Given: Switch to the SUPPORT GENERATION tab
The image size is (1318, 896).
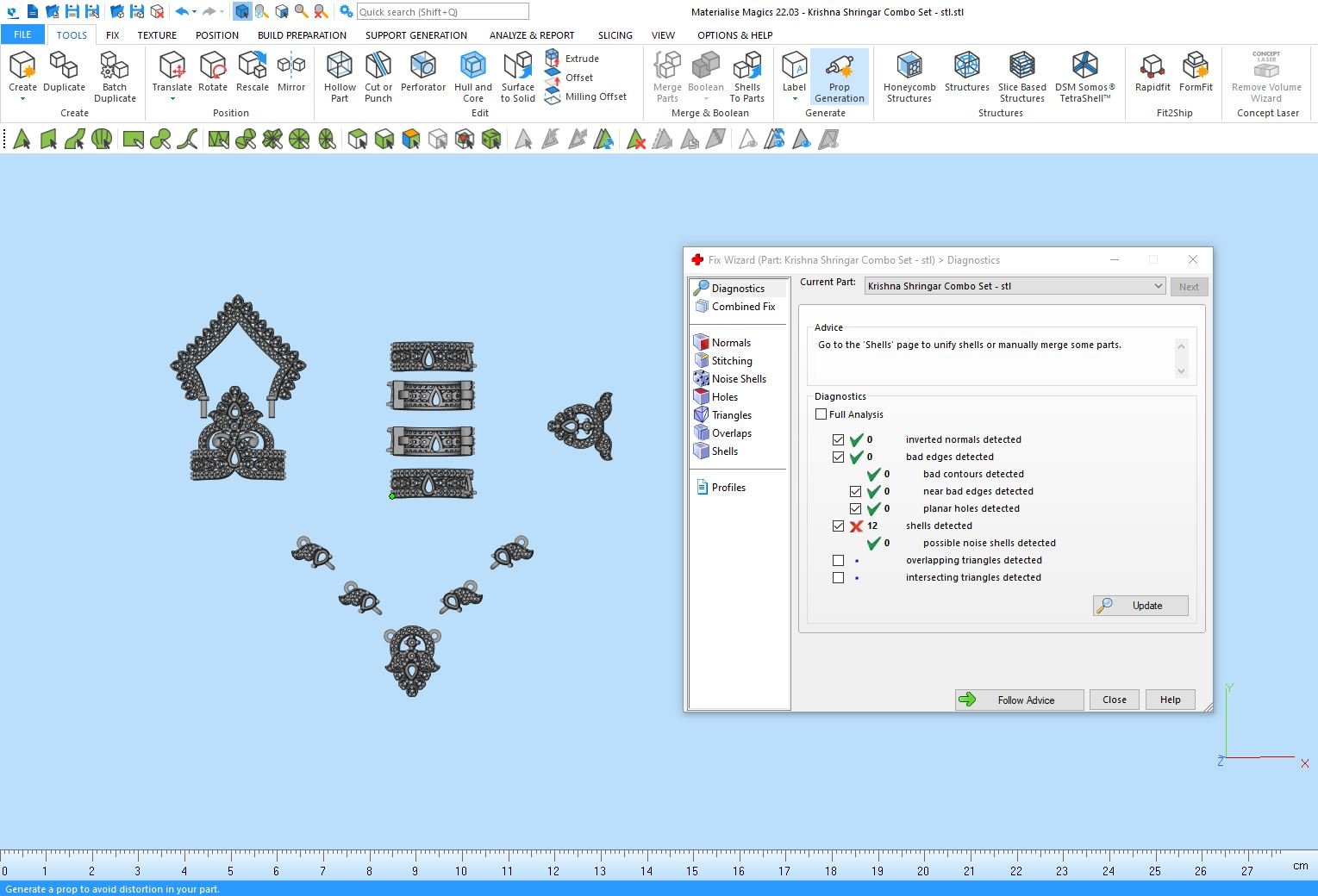Looking at the screenshot, I should click(415, 35).
